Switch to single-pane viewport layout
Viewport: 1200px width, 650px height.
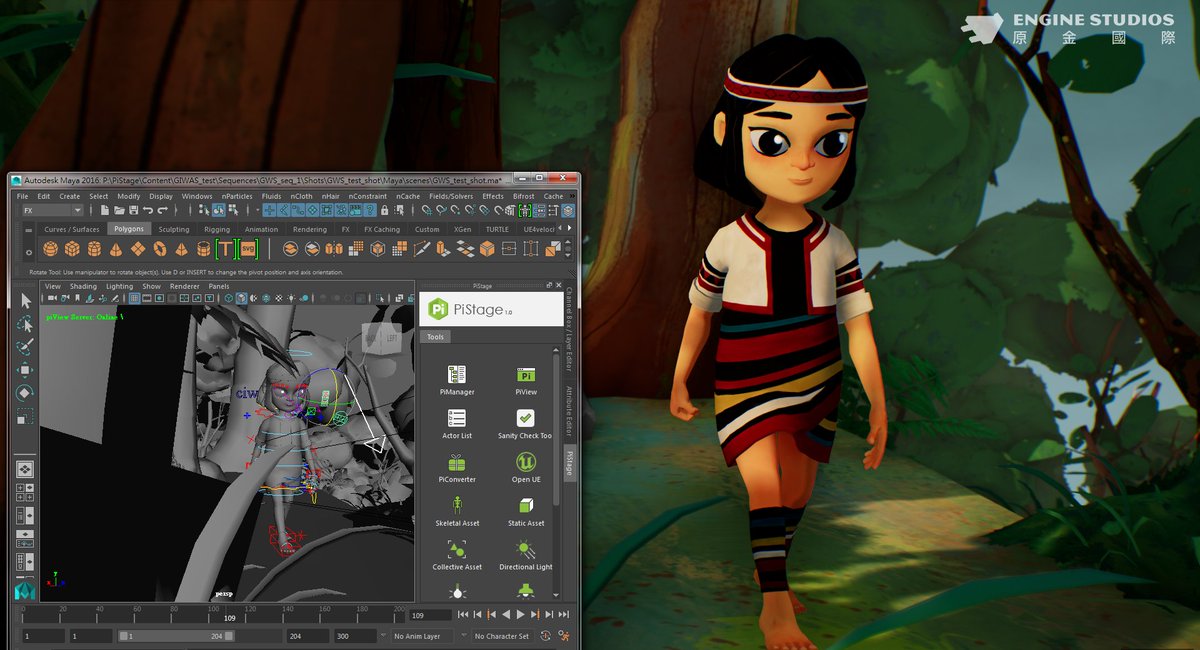(25, 469)
